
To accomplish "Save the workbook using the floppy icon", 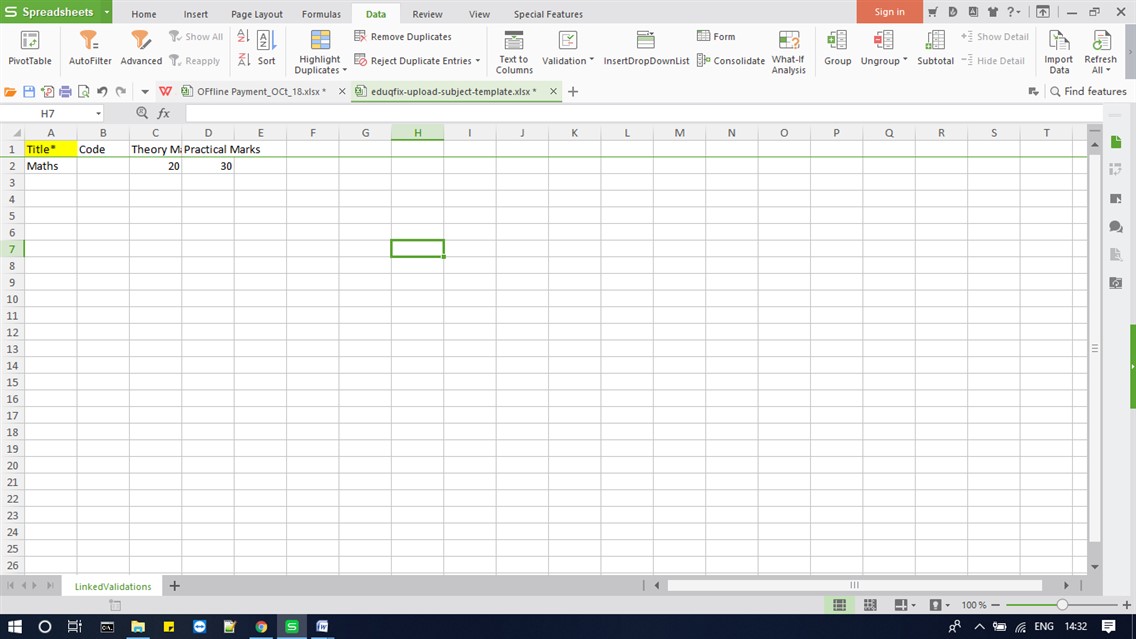I will (x=29, y=91).
